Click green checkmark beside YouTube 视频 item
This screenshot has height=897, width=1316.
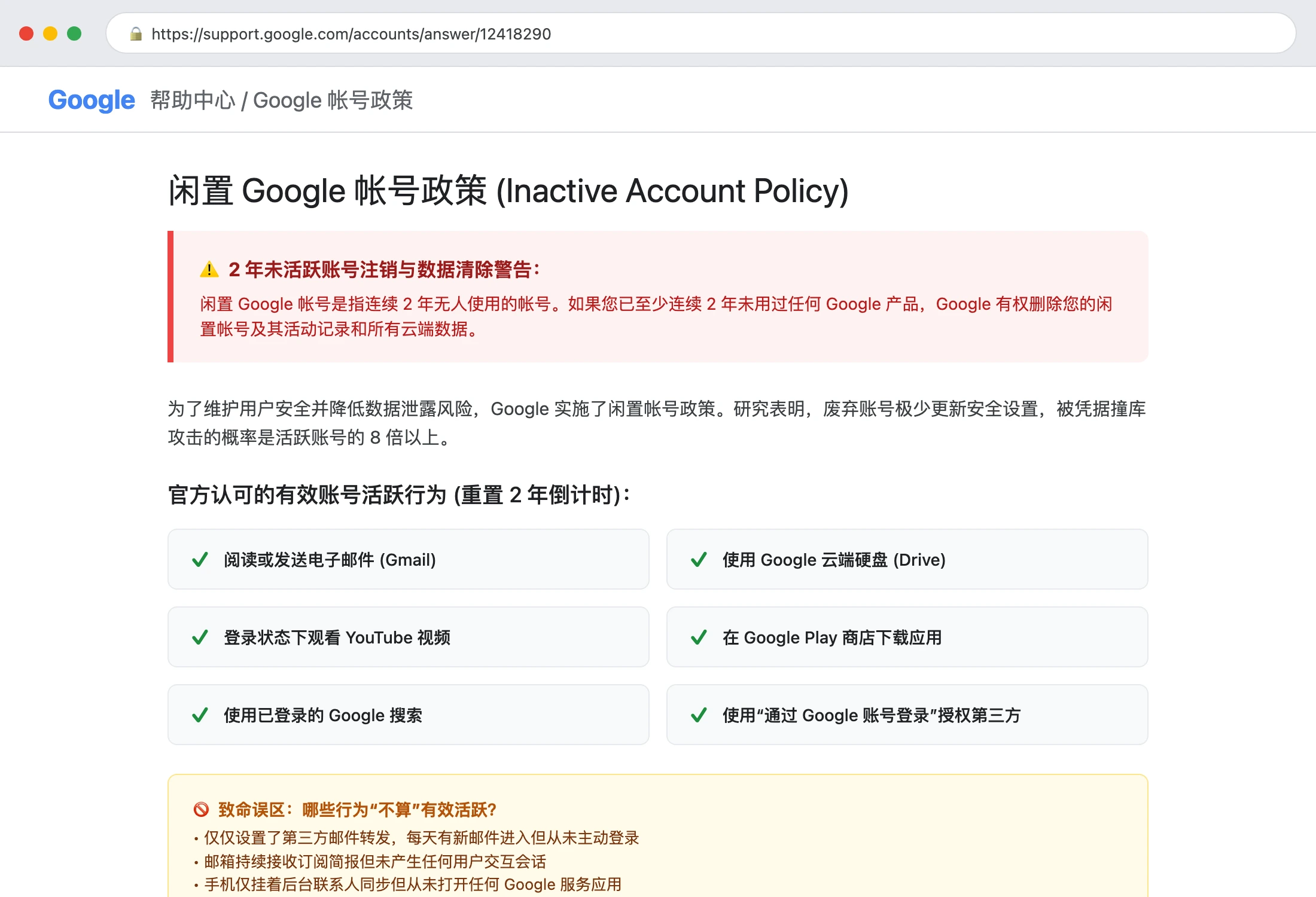click(200, 637)
